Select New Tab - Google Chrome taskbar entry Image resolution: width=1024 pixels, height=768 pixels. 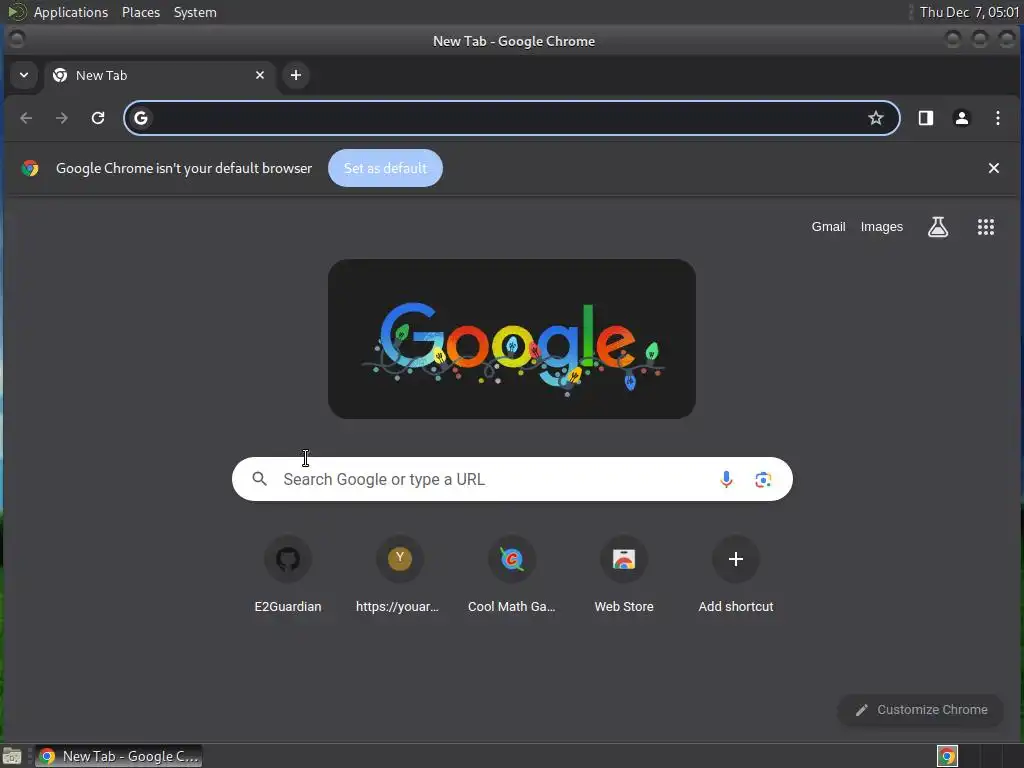coord(119,756)
